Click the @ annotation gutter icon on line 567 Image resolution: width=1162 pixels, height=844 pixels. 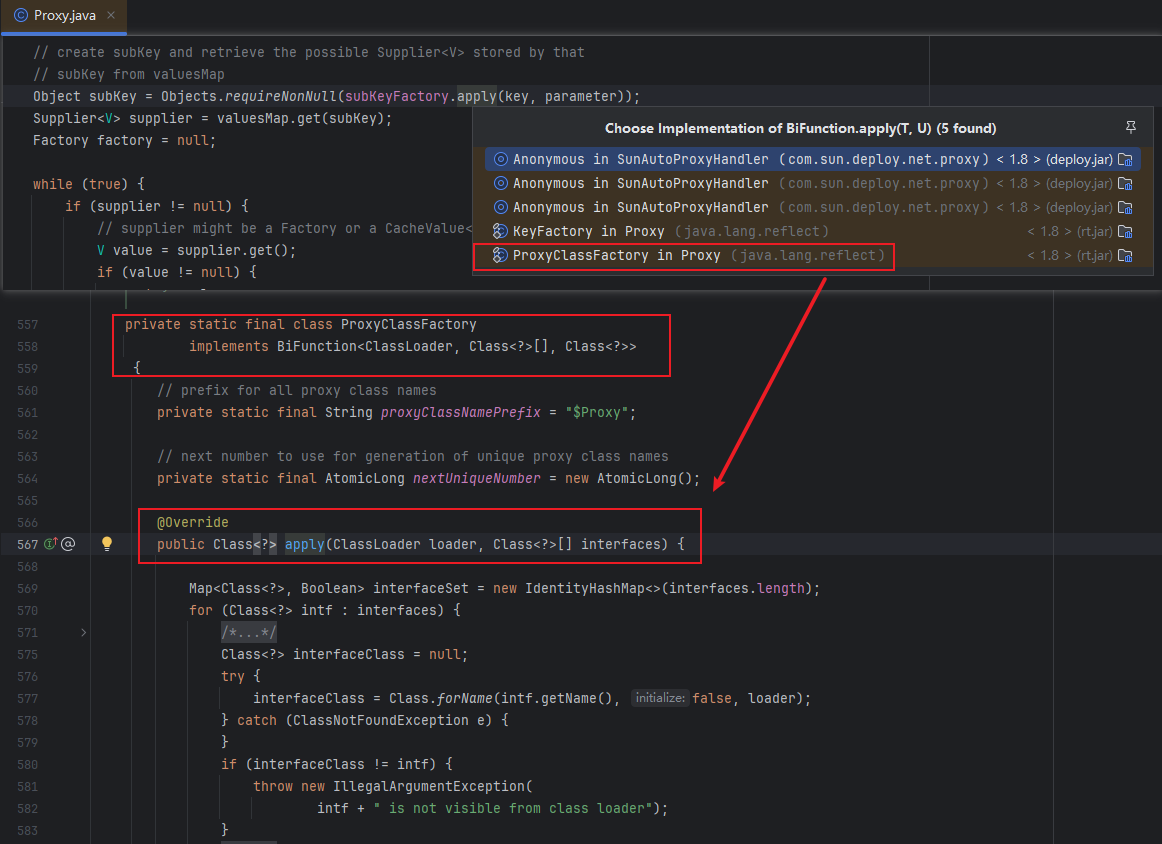68,545
